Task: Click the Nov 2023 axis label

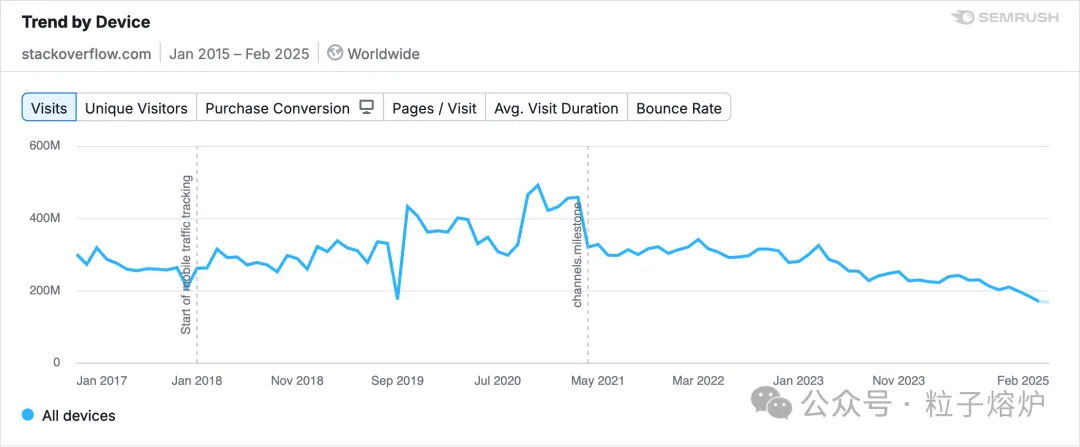Action: (x=897, y=380)
